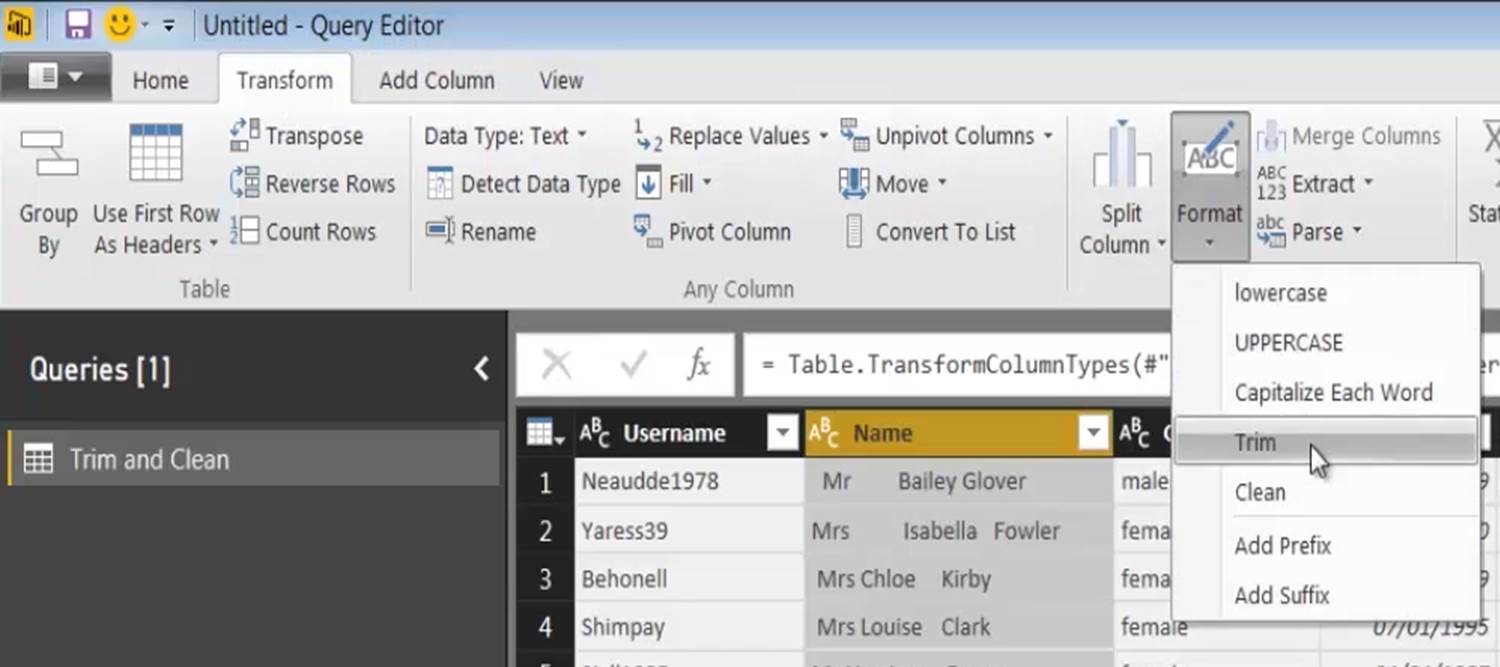
Task: Click the Transpose table icon
Action: click(245, 136)
